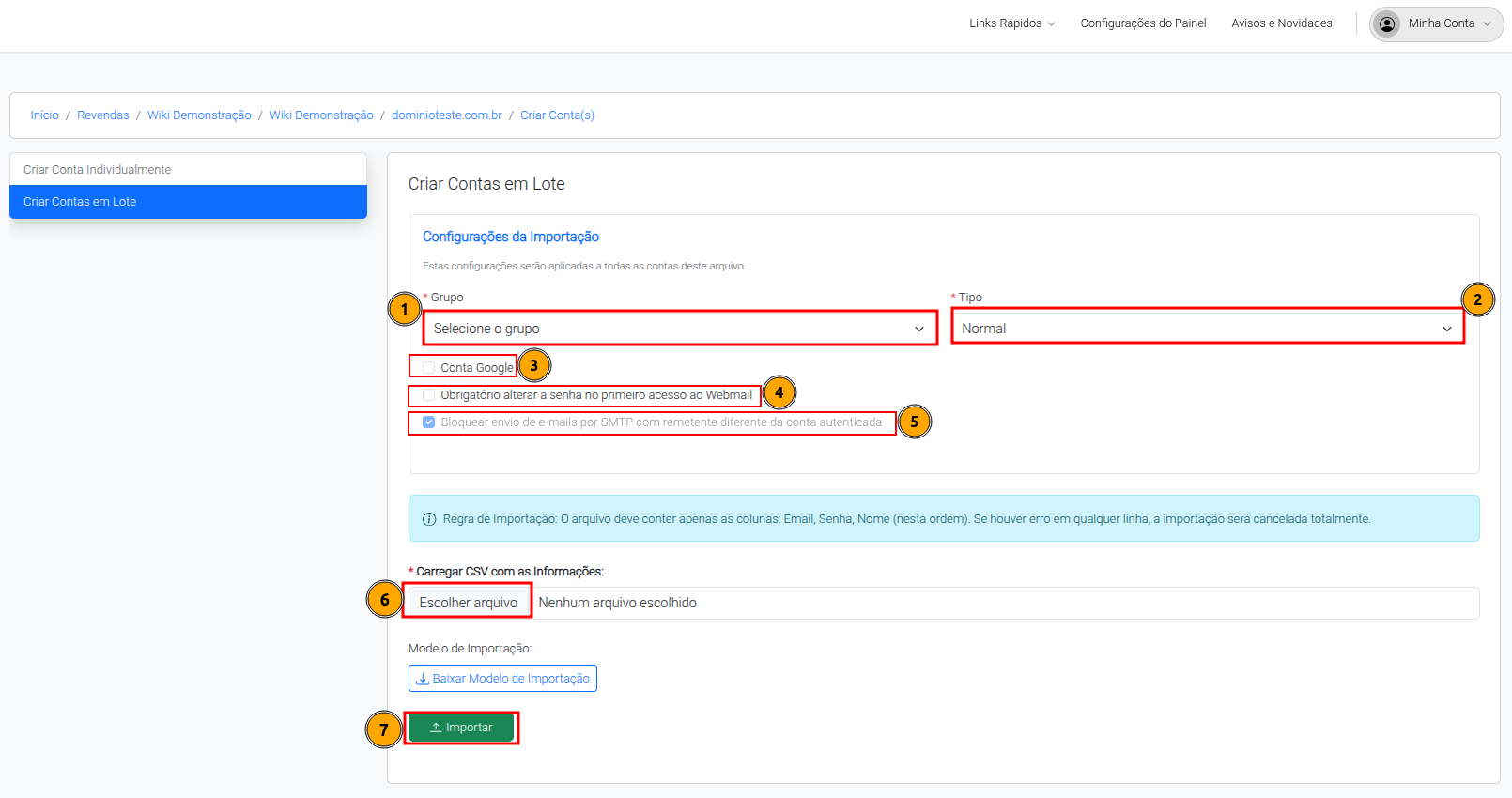Open the first Wiki Demonstração breadcrumb

tap(199, 115)
